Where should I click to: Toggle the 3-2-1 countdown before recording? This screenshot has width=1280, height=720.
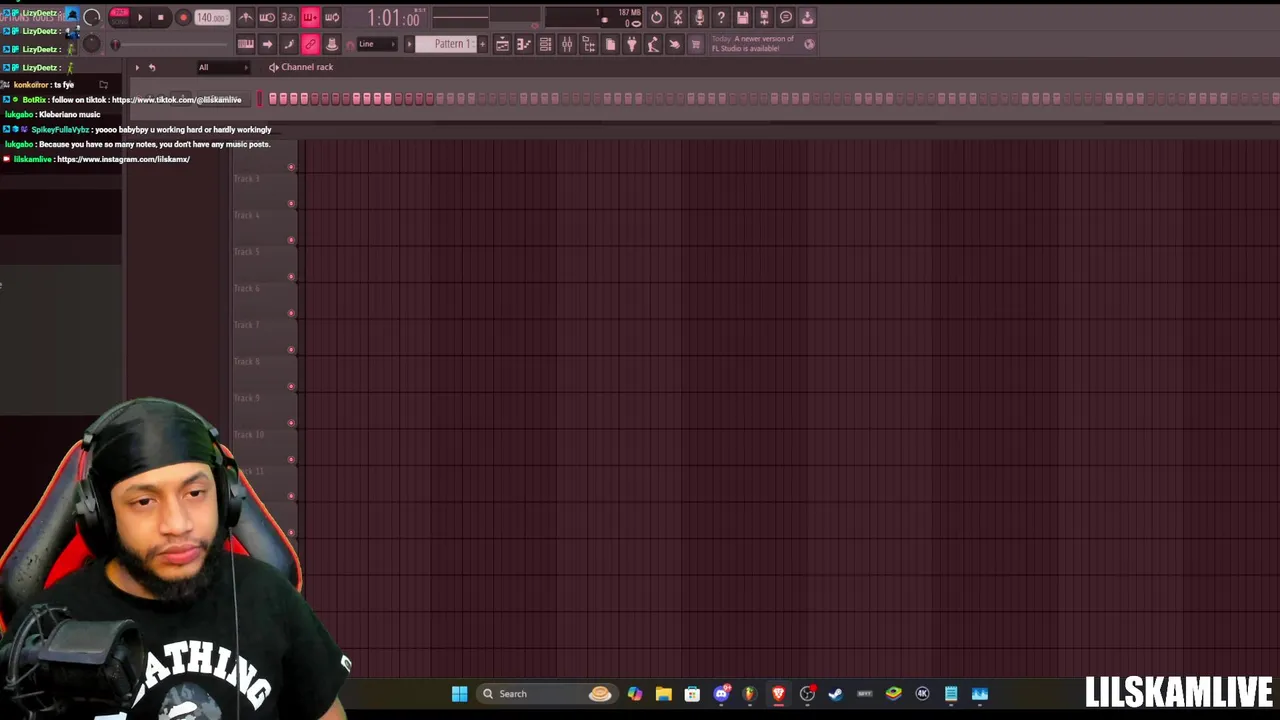289,17
